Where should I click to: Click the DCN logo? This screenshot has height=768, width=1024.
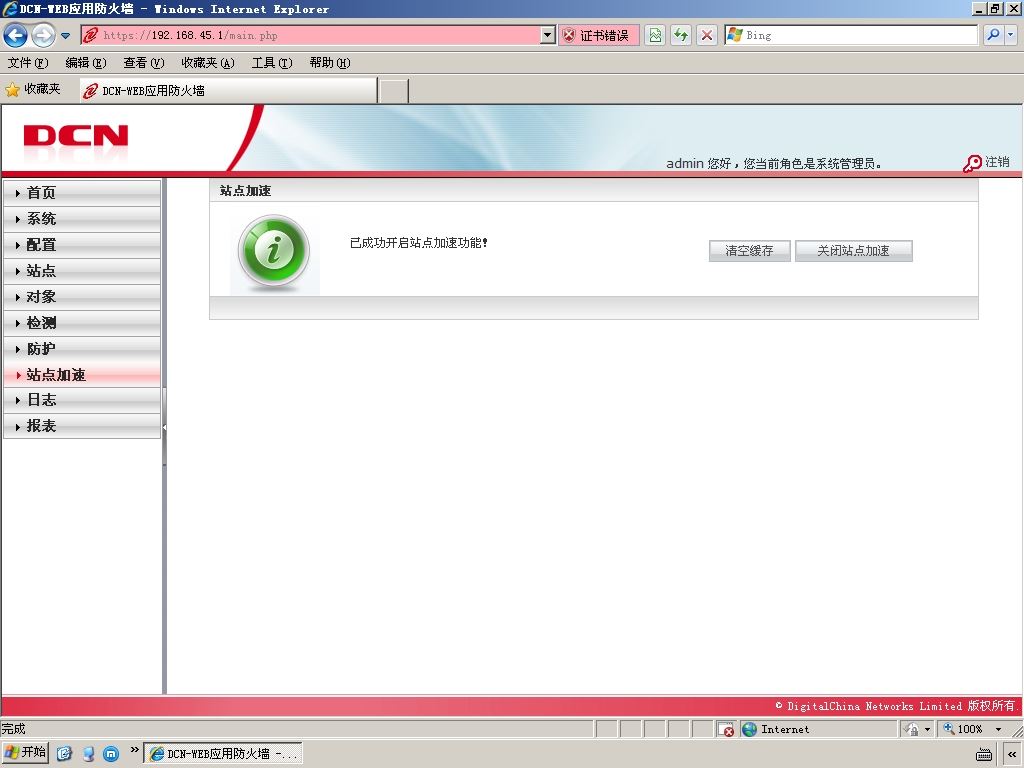tap(76, 136)
